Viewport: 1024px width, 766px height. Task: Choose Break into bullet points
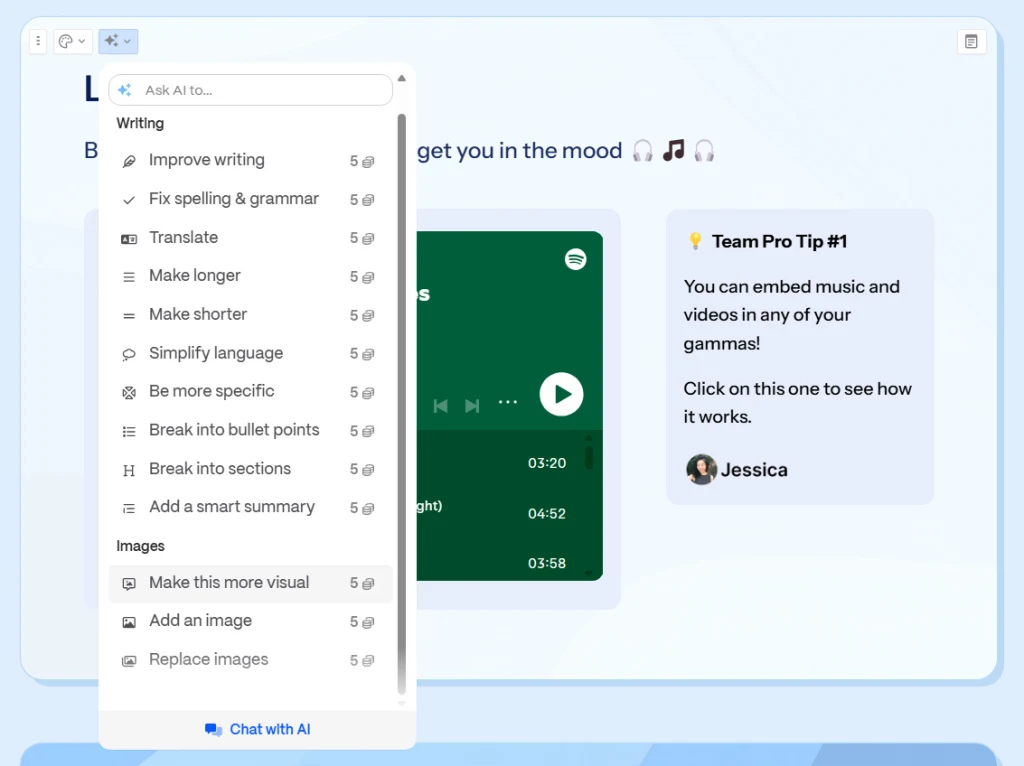pyautogui.click(x=233, y=430)
